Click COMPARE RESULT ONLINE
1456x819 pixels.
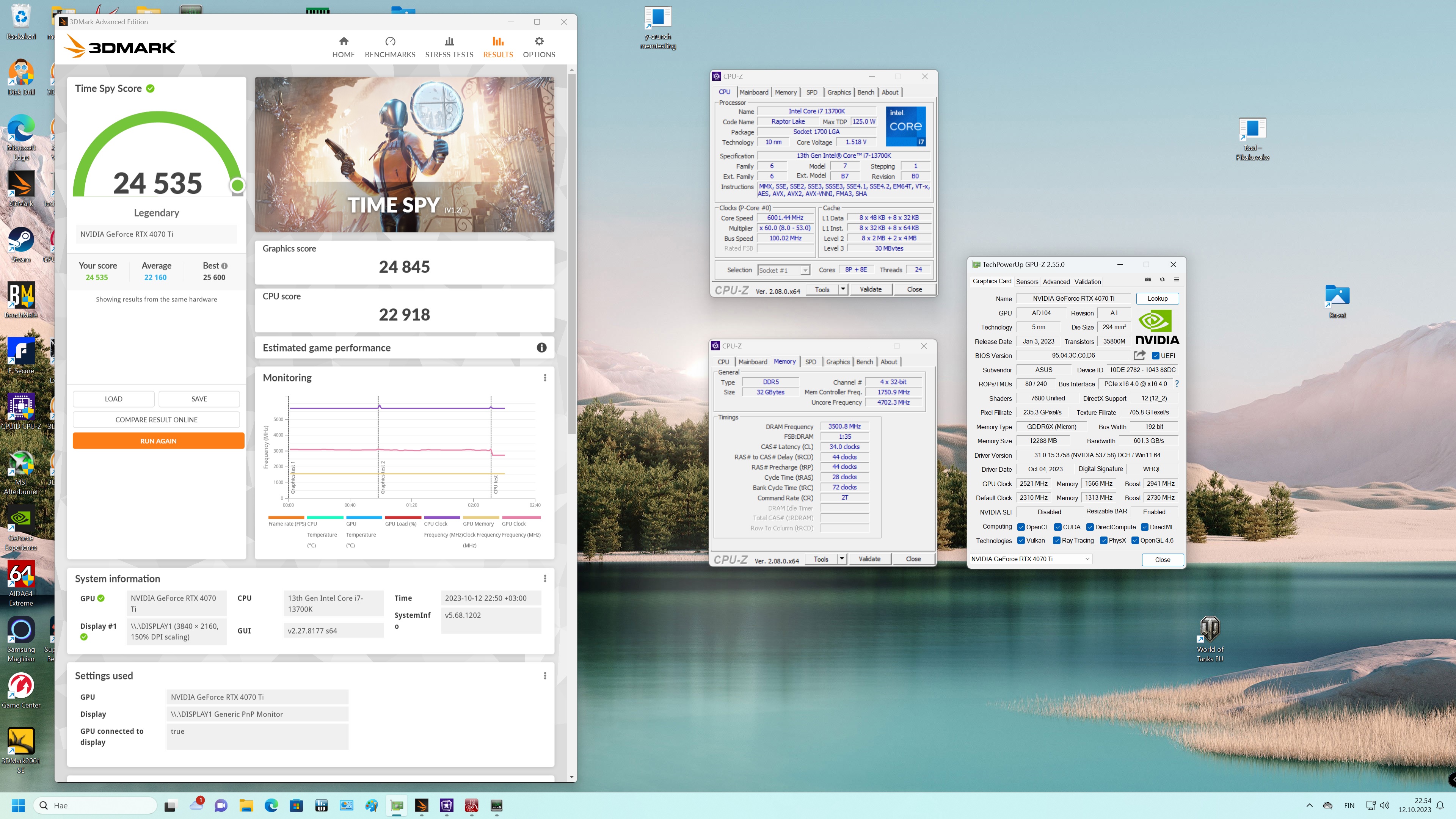(157, 419)
